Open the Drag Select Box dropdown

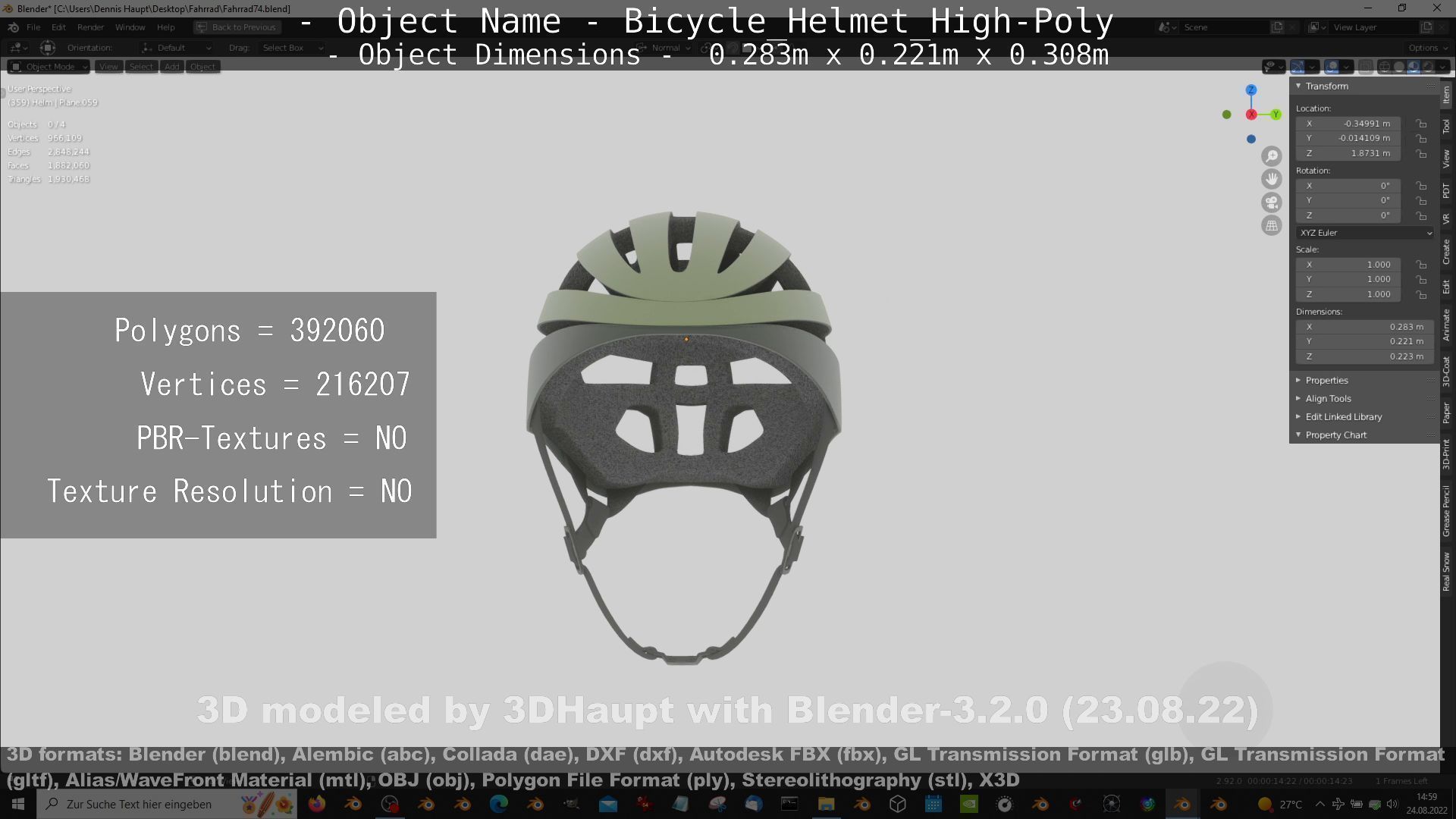point(291,48)
